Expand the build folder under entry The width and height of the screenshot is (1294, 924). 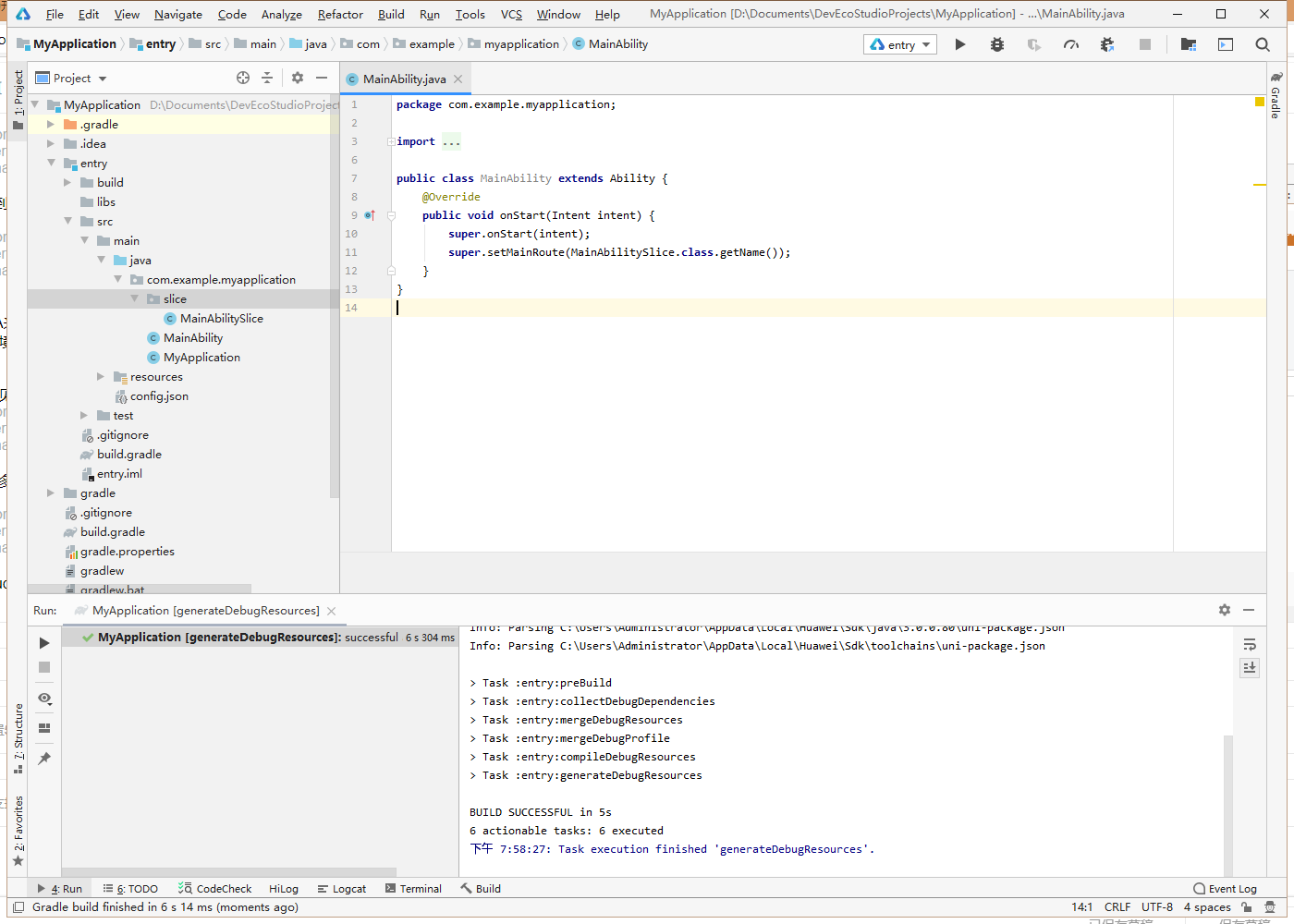click(x=67, y=183)
